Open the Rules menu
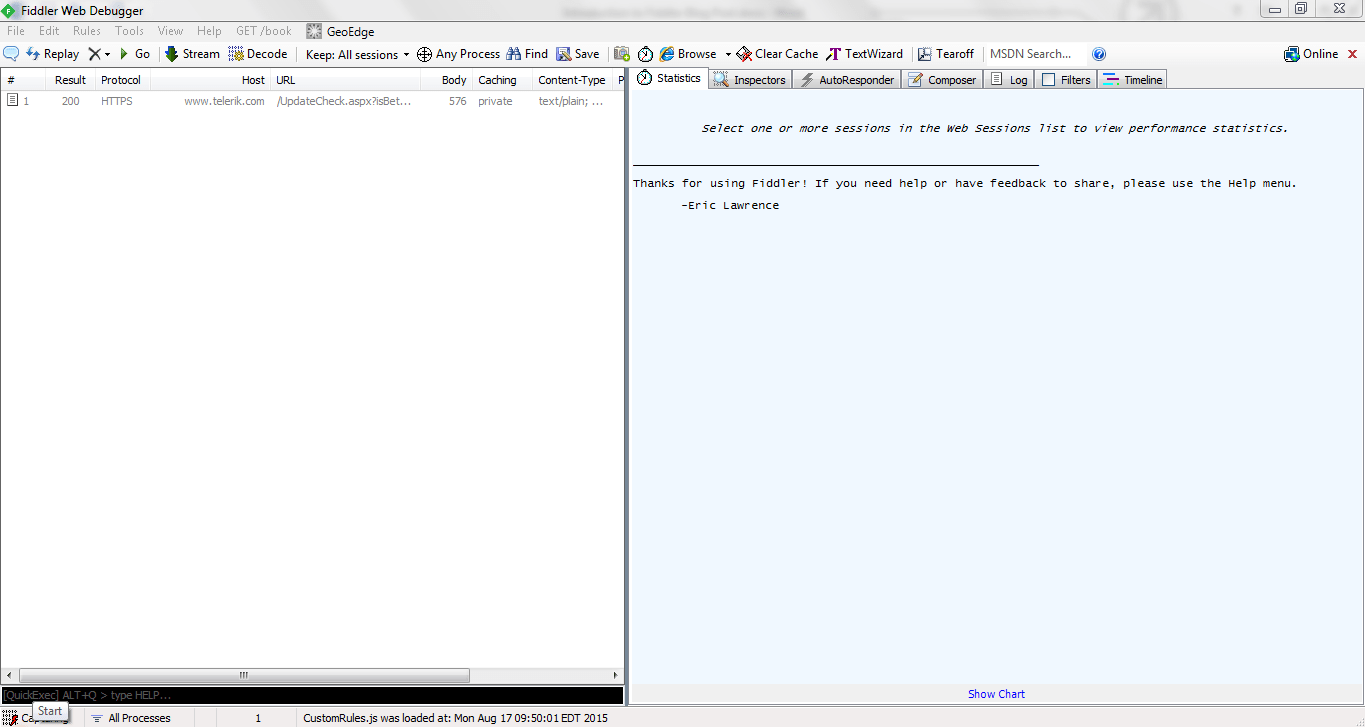1365x727 pixels. 87,31
